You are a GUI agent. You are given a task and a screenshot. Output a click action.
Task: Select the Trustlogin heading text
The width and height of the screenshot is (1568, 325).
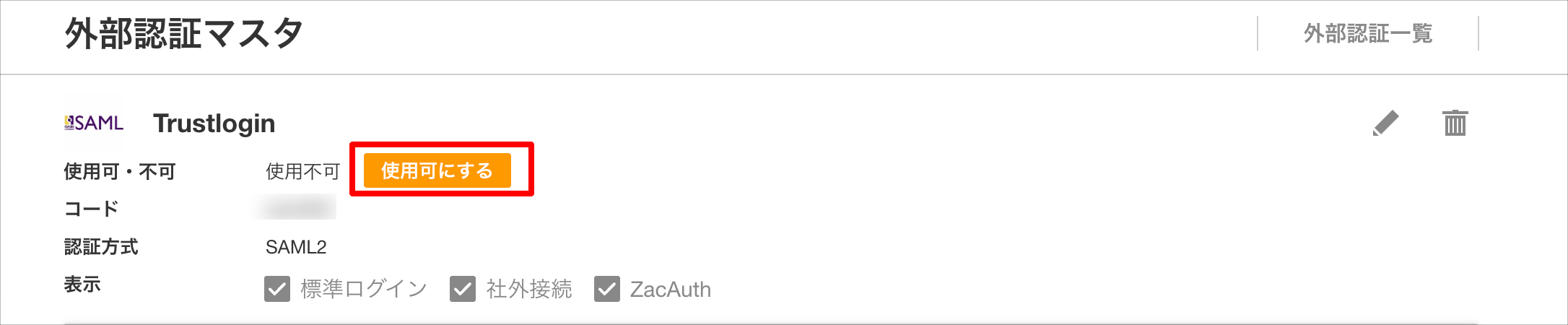pyautogui.click(x=214, y=123)
